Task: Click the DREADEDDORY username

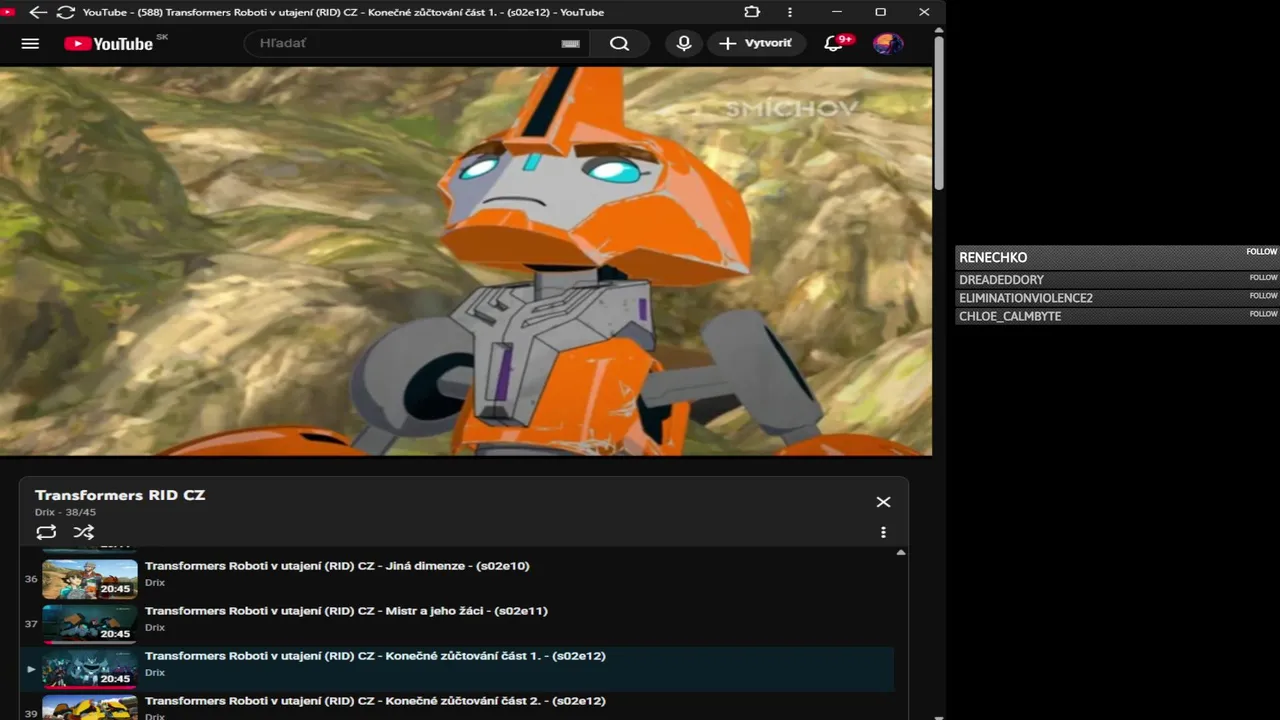Action: [x=1001, y=280]
